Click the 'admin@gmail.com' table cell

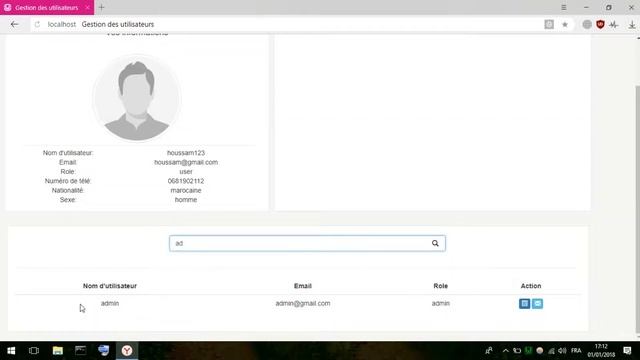pos(303,303)
